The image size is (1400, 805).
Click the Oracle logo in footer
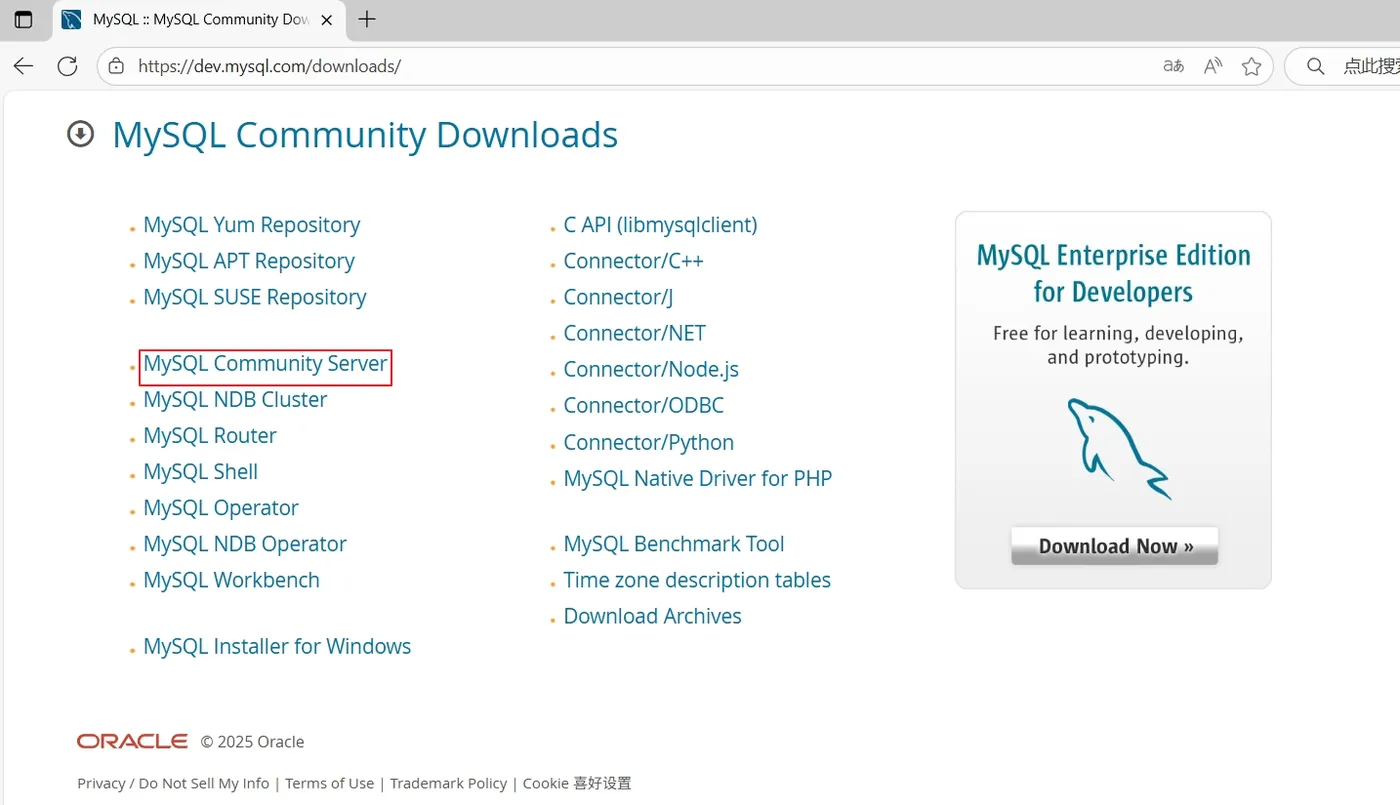pos(132,741)
